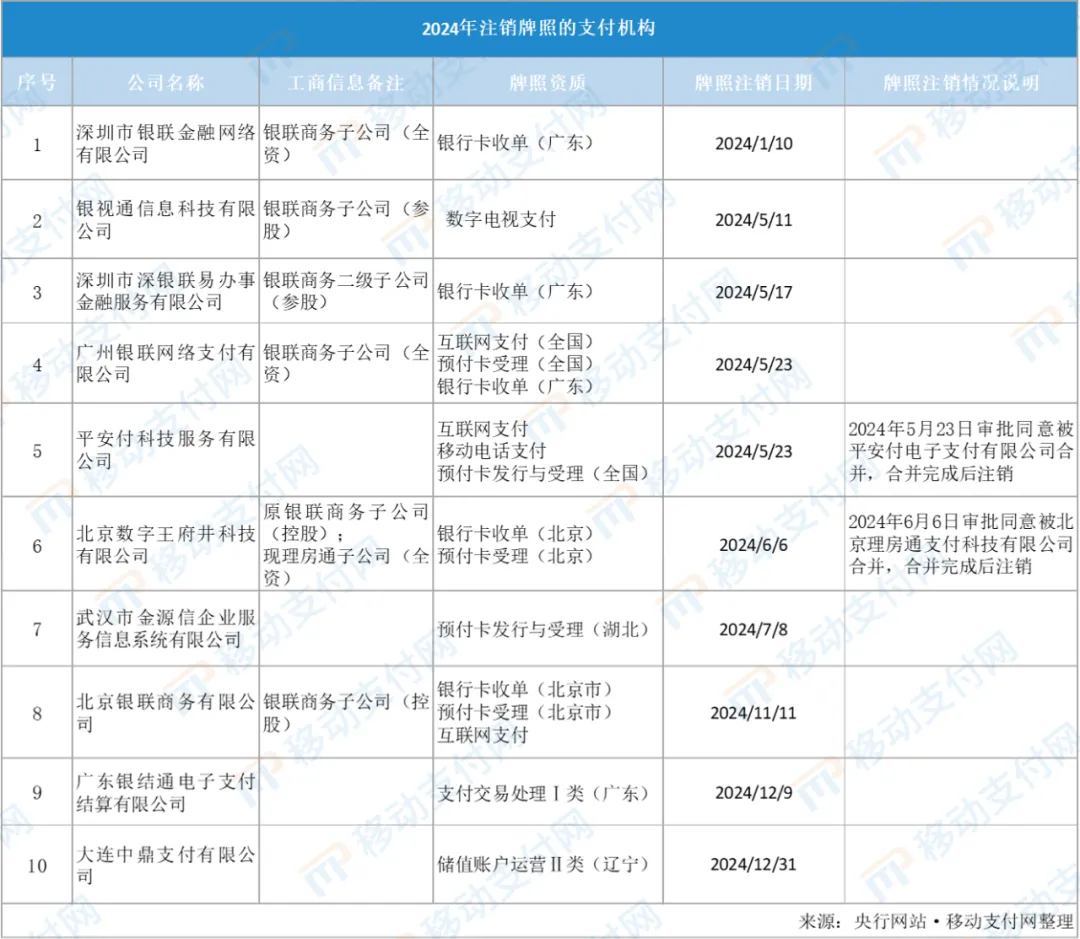Select the 序号 column header

tap(37, 83)
